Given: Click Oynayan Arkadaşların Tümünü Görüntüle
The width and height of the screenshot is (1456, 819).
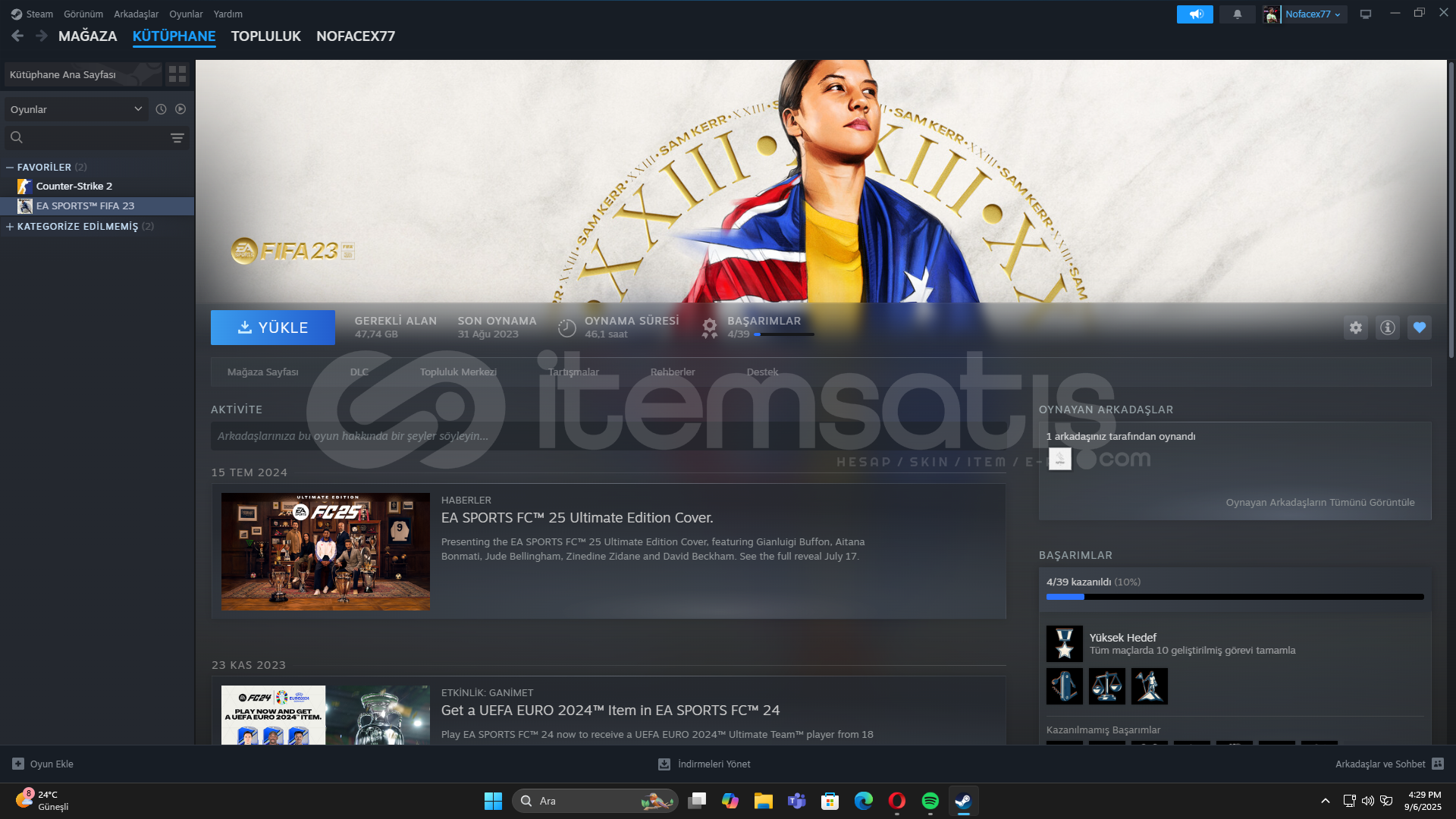Looking at the screenshot, I should point(1320,502).
